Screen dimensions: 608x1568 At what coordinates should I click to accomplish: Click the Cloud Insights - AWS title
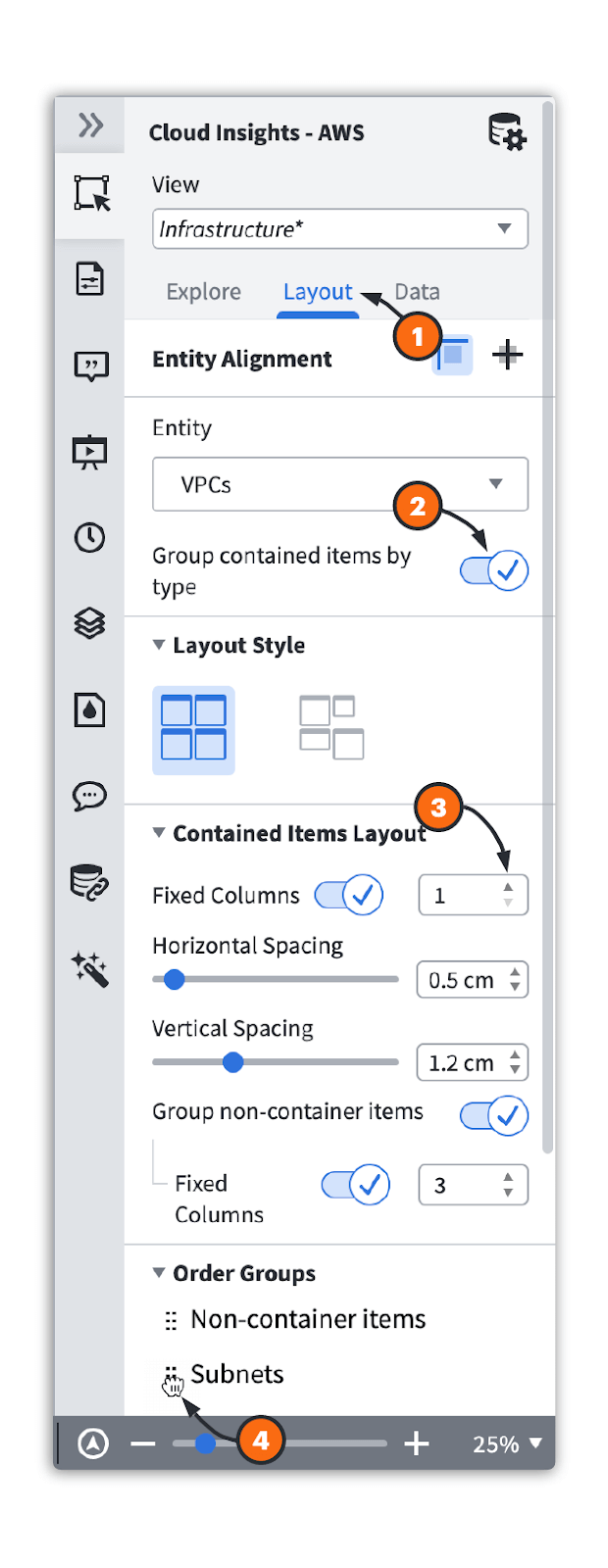click(x=256, y=132)
